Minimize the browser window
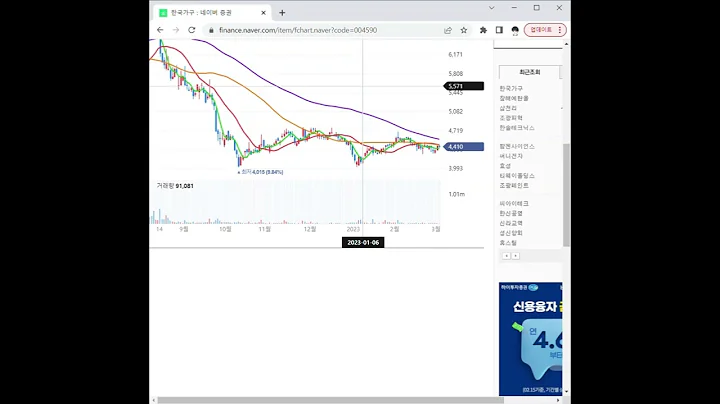 pos(514,8)
